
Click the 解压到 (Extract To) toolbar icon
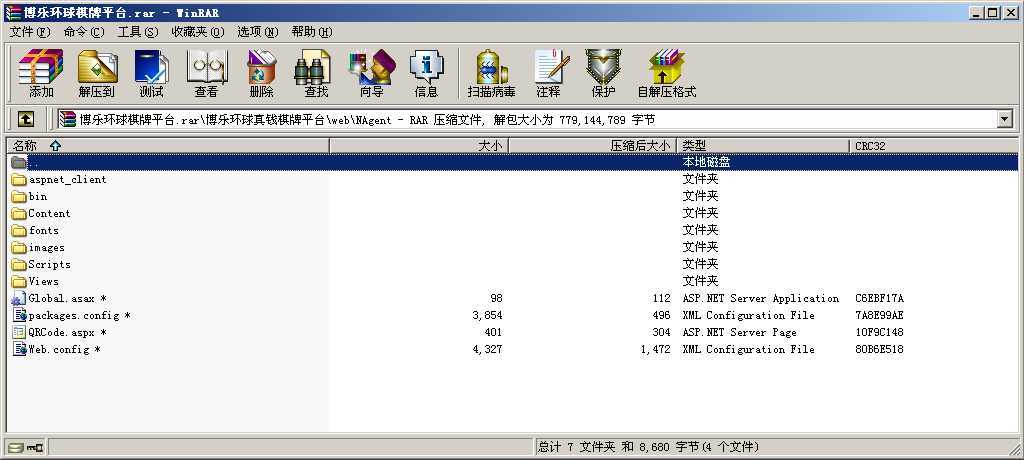(x=97, y=74)
